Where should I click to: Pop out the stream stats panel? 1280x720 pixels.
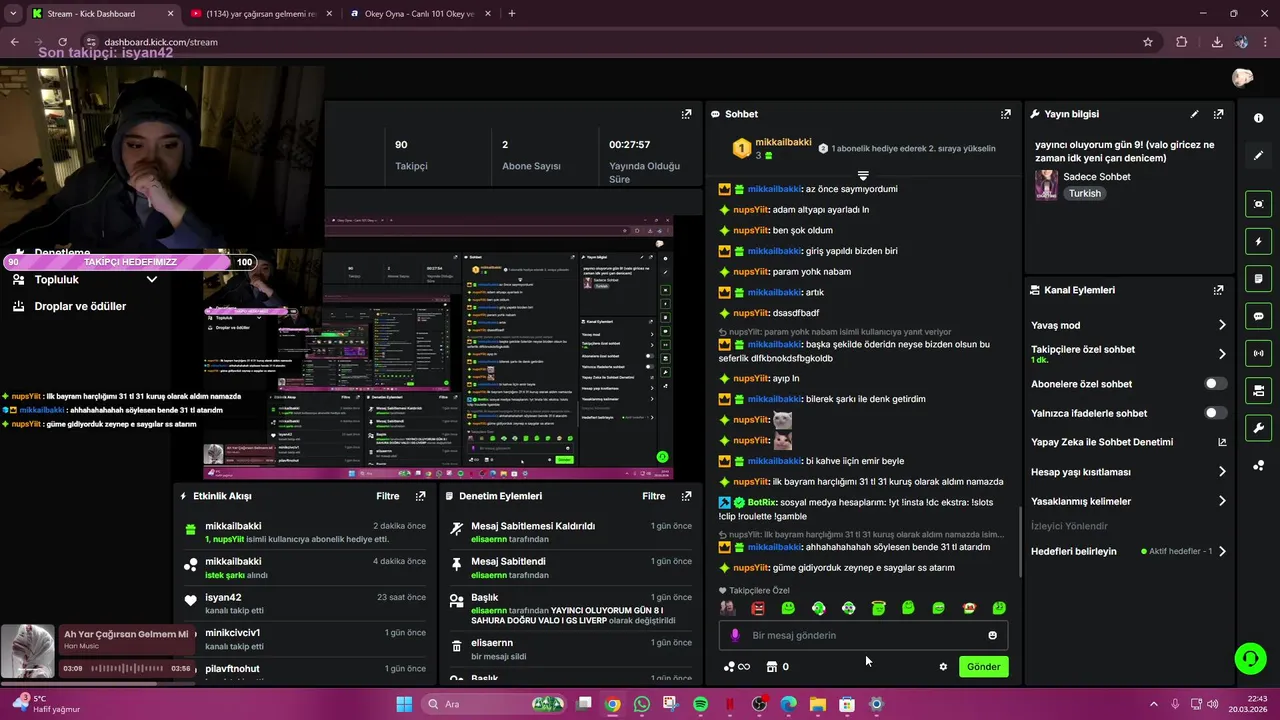[686, 114]
